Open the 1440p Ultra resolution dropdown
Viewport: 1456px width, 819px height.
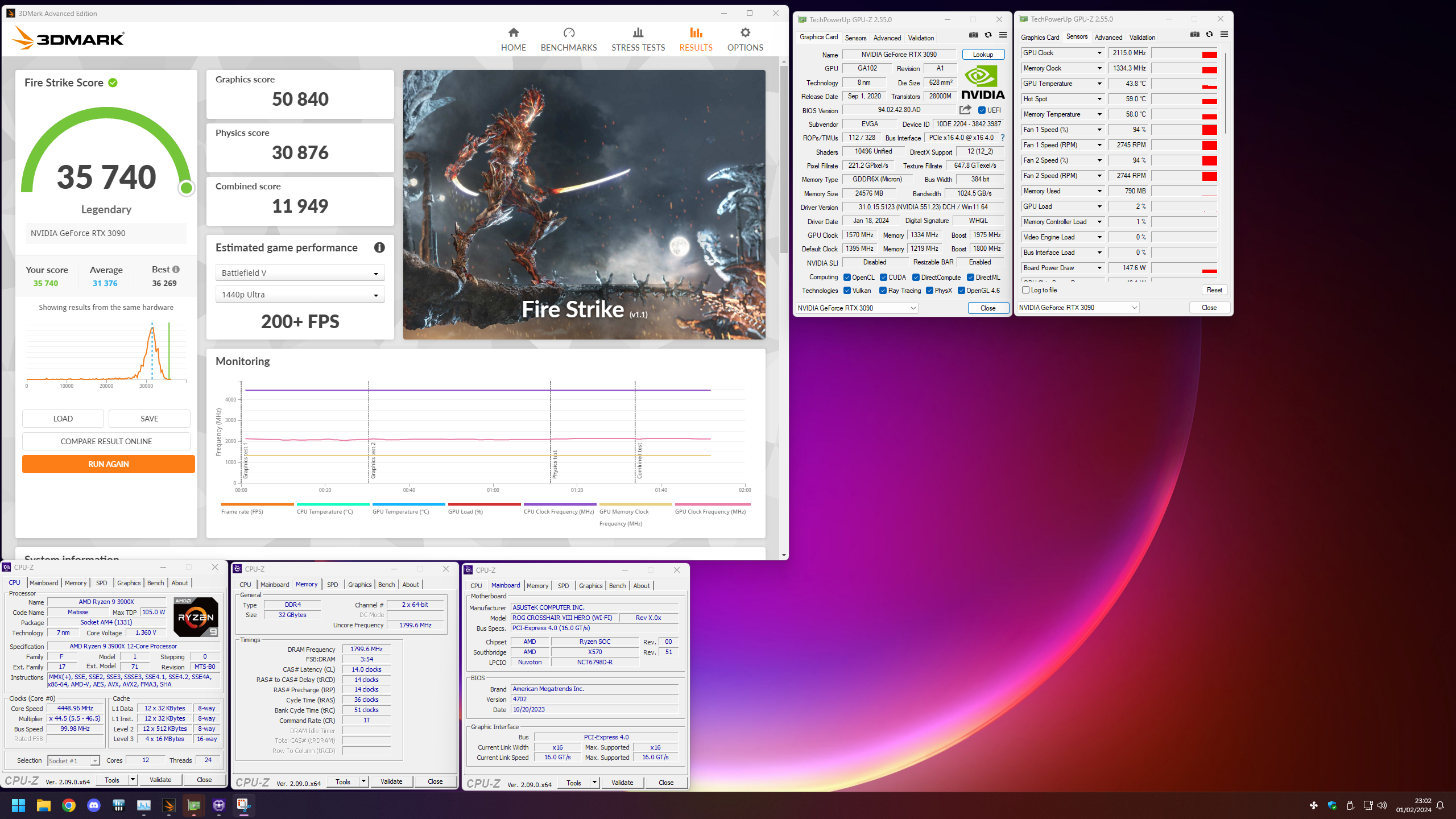(x=300, y=295)
